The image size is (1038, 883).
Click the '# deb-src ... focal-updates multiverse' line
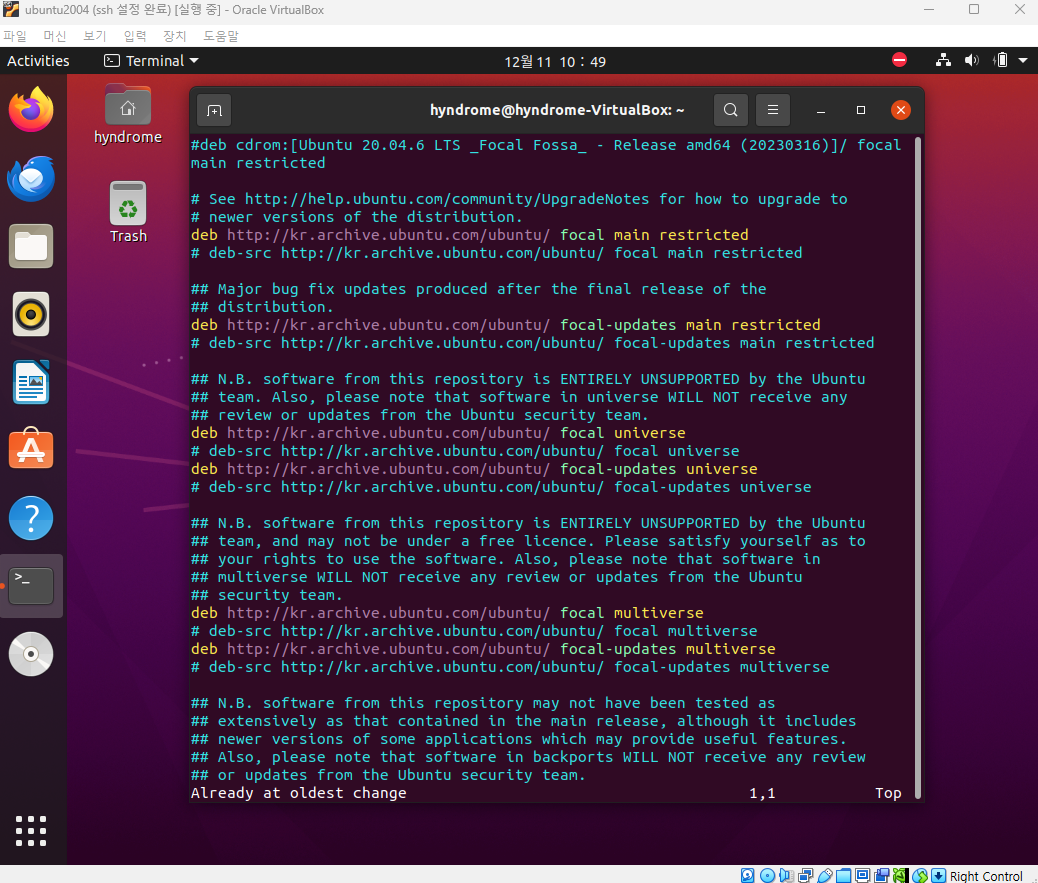pos(510,667)
